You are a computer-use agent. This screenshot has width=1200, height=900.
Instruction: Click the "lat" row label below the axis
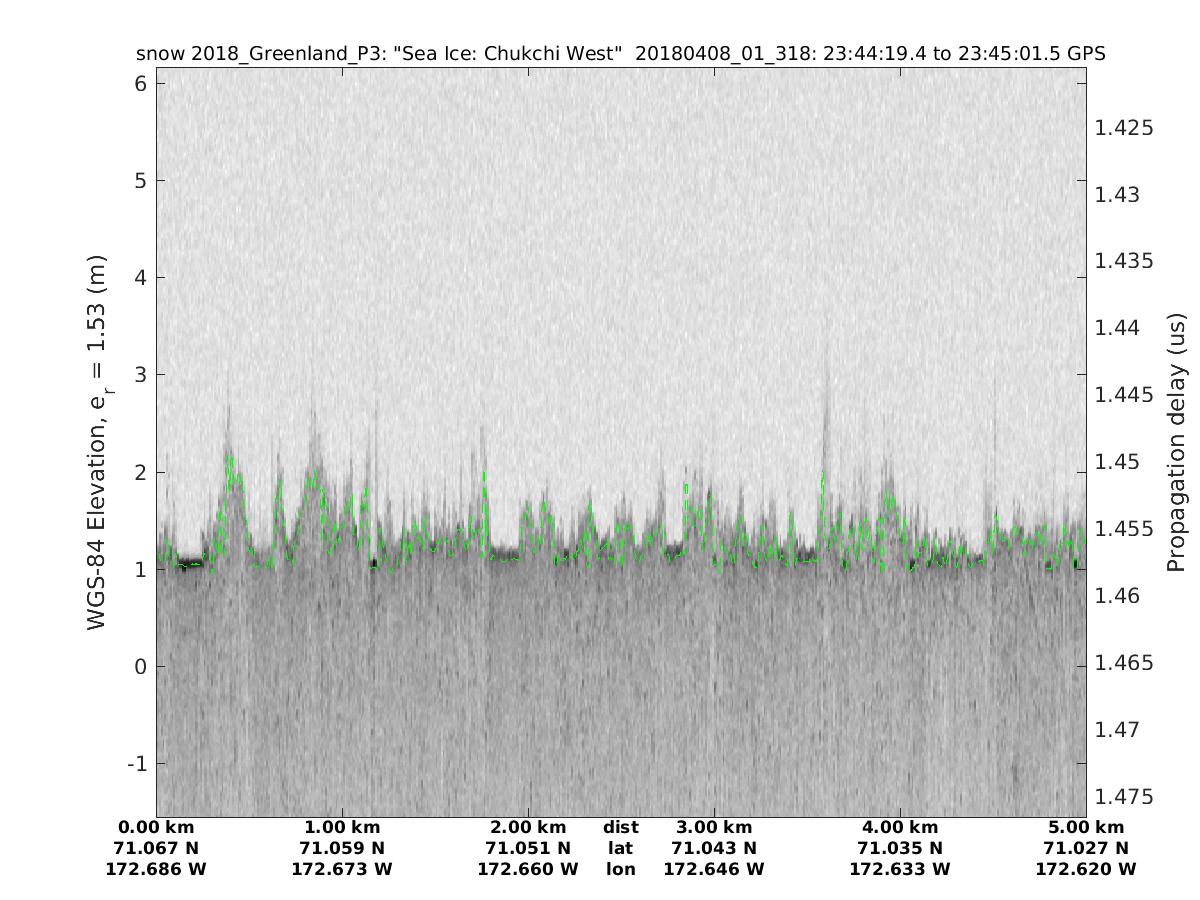pyautogui.click(x=621, y=848)
